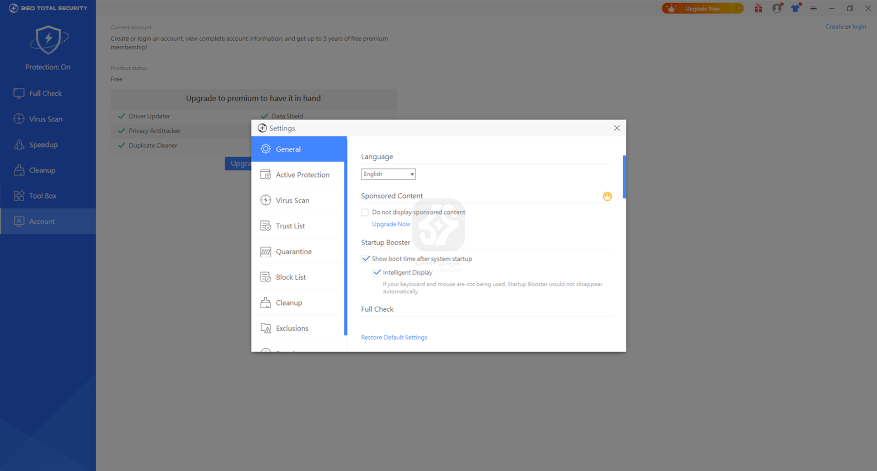
Task: Click the orange smiley feedback icon
Action: pos(607,196)
